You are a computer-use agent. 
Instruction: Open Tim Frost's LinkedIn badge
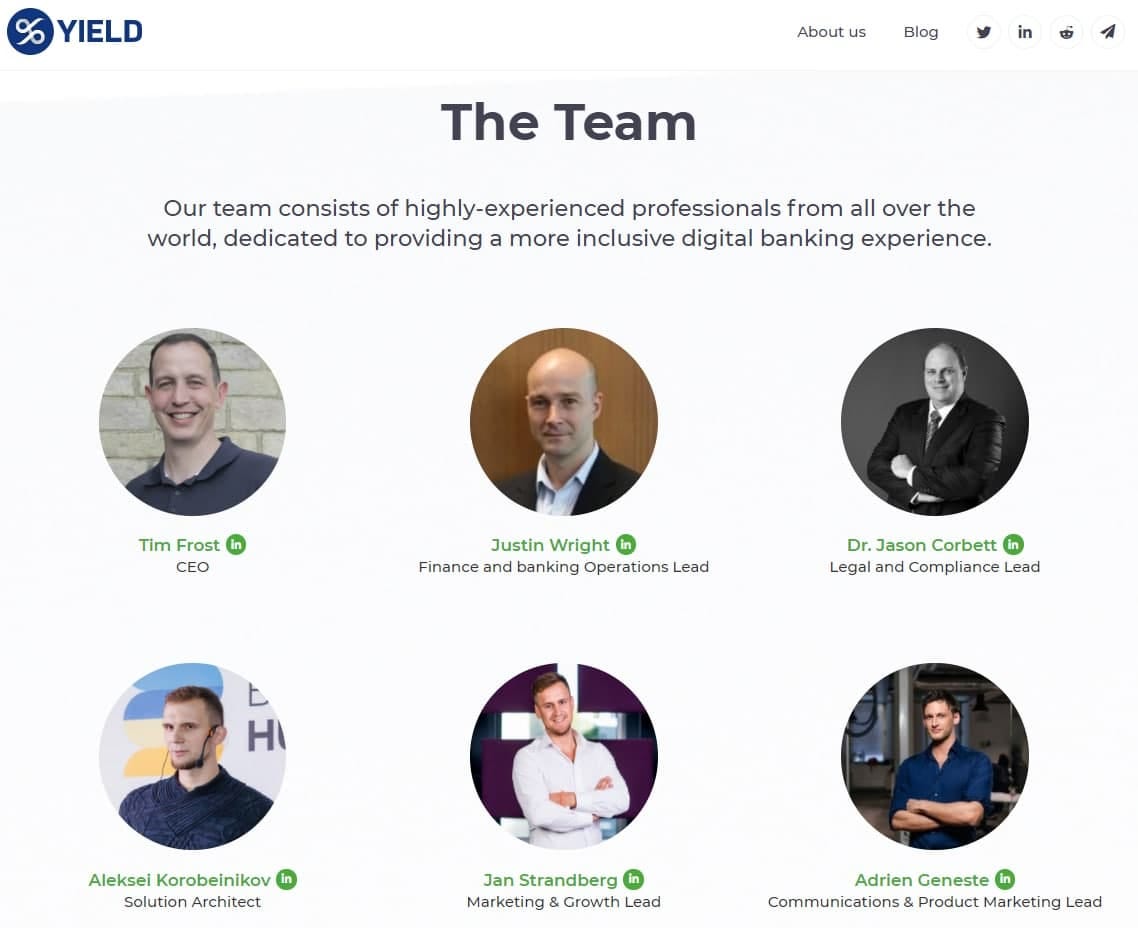click(x=236, y=544)
